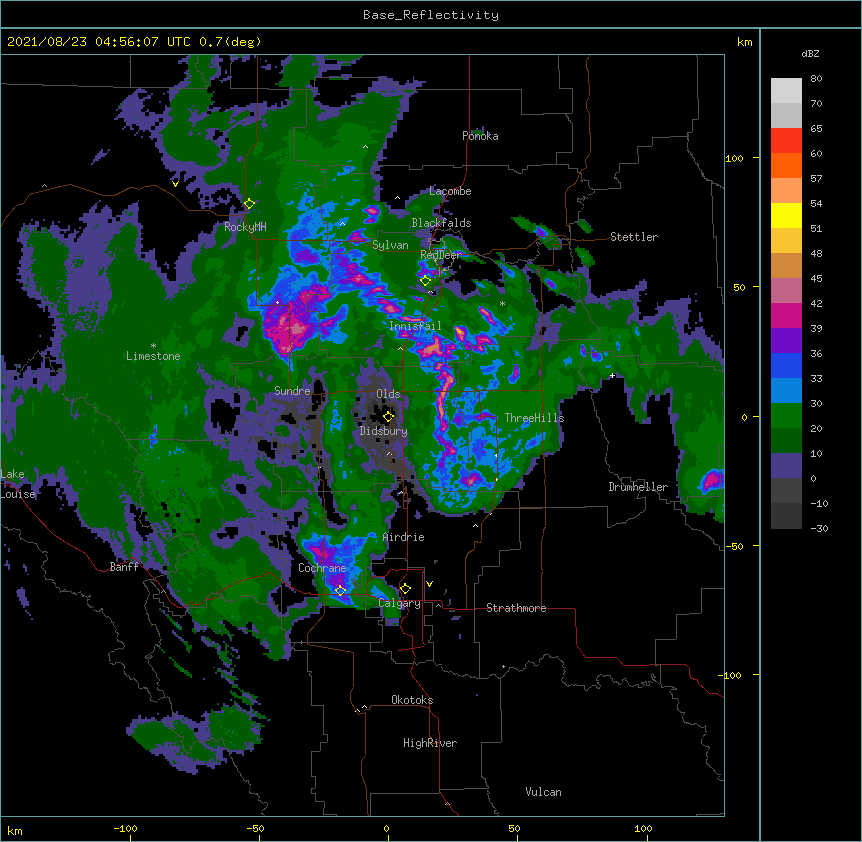Click the yellow V marker northwest of RockyMH
The height and width of the screenshot is (842, 862).
[x=175, y=184]
